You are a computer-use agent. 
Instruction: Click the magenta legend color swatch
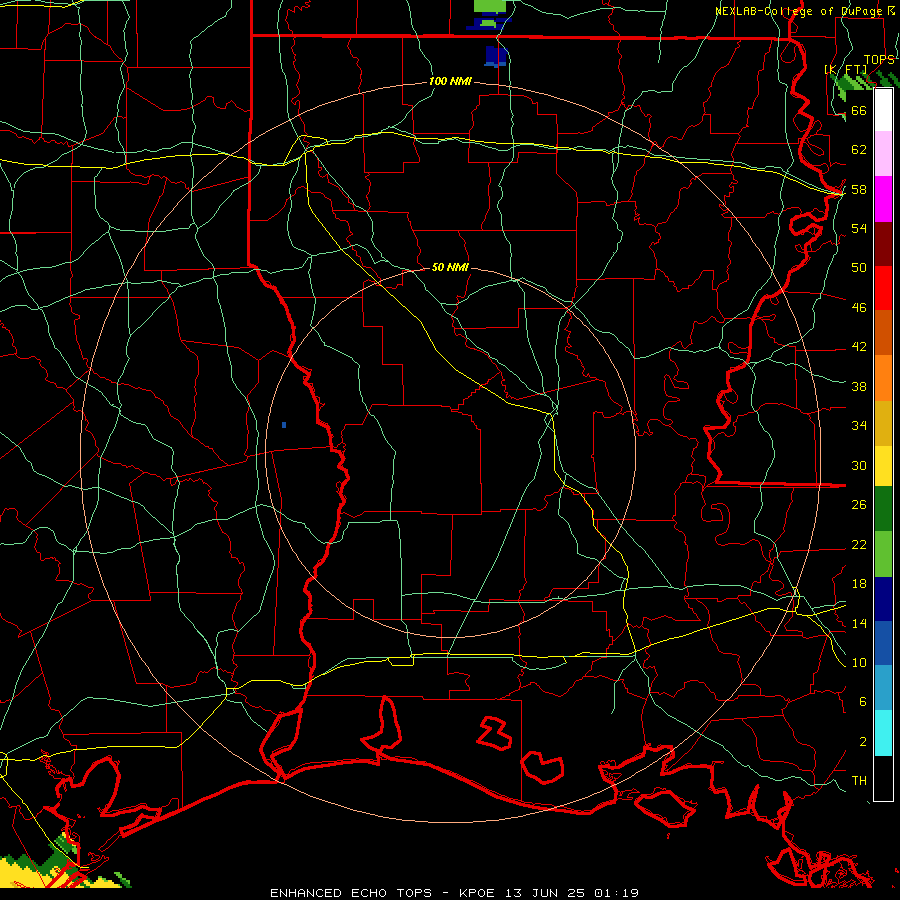pos(883,199)
